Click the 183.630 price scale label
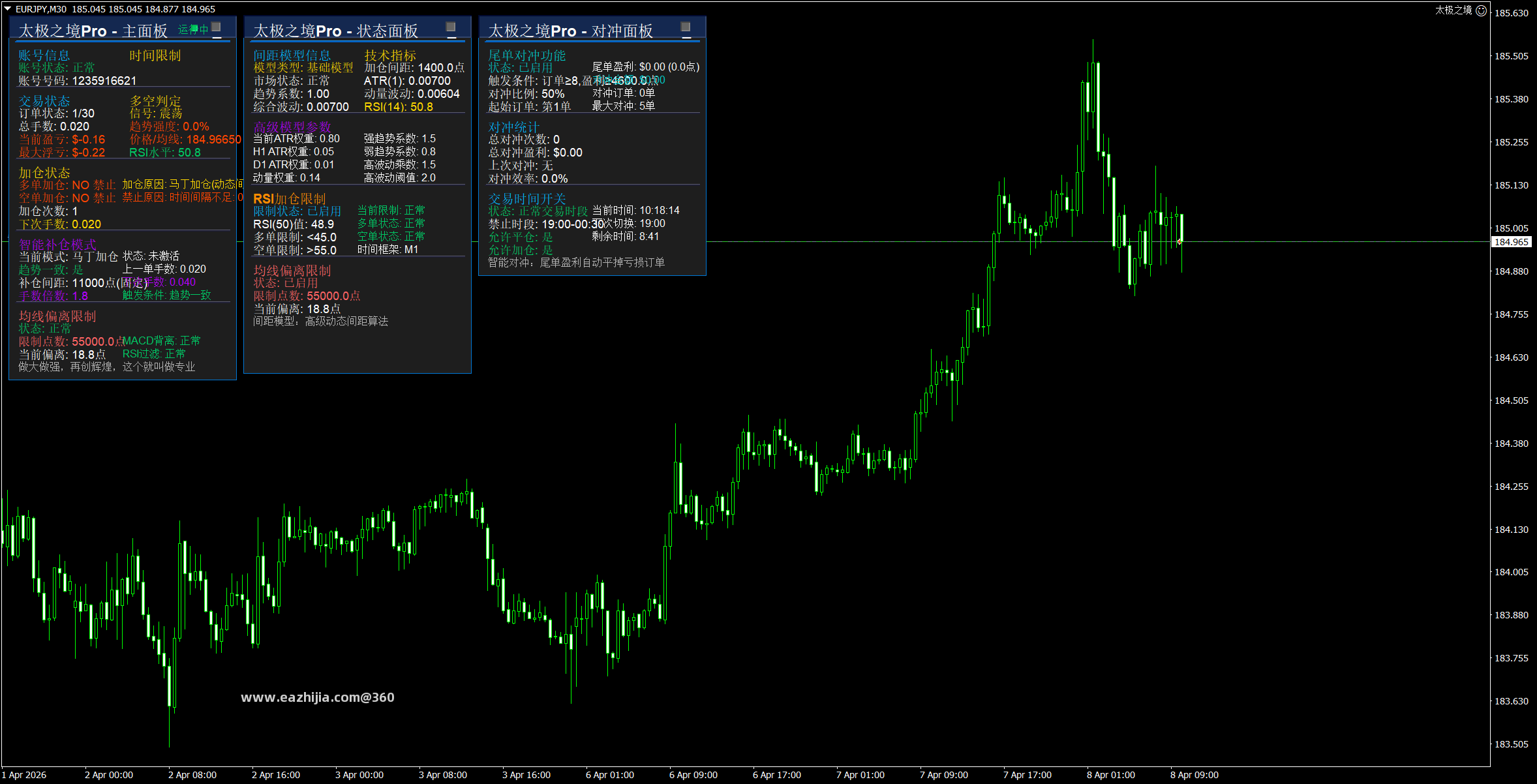This screenshot has width=1537, height=784. tap(1512, 701)
